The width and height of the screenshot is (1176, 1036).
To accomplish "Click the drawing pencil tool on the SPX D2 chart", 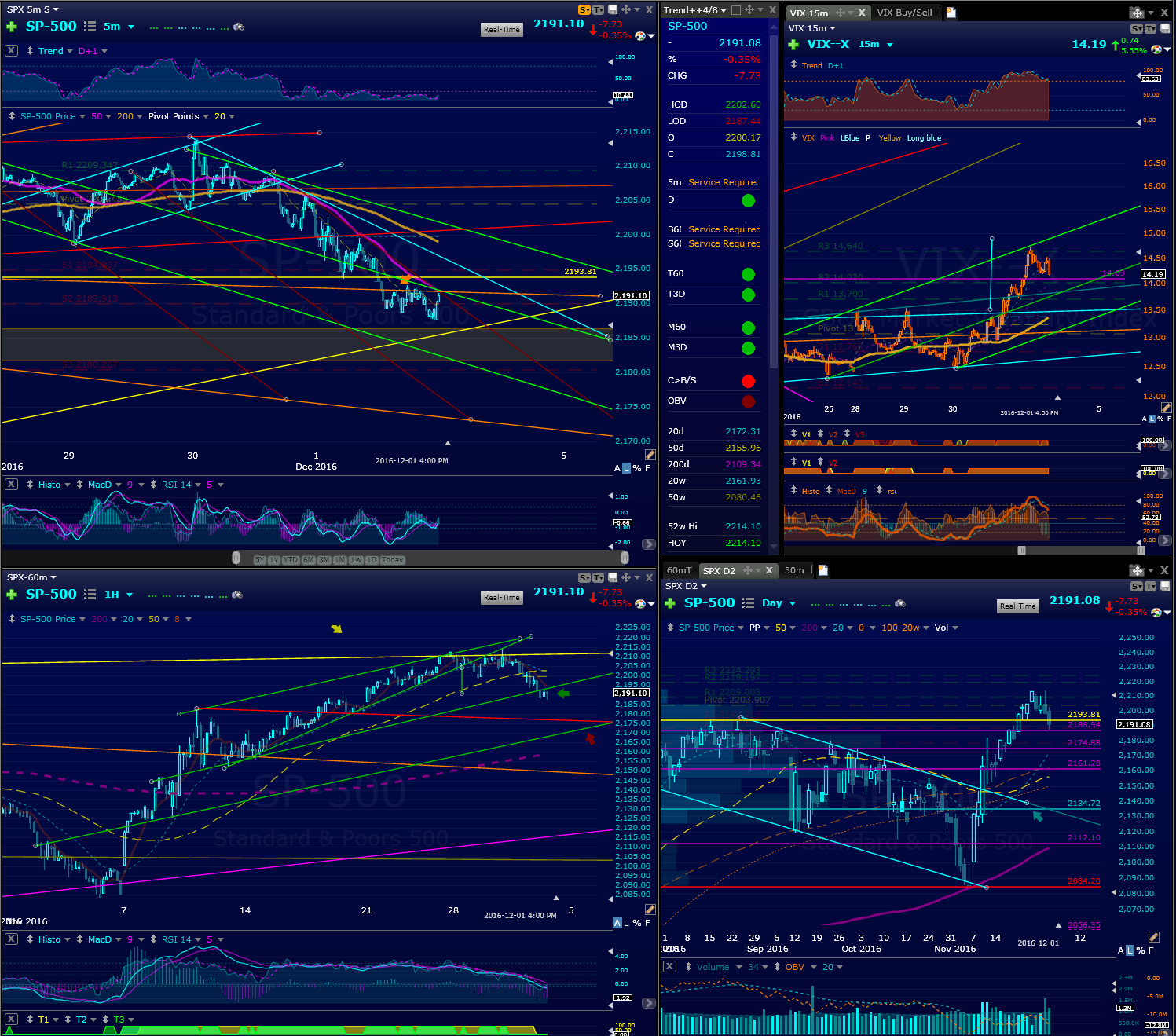I will tap(1153, 937).
